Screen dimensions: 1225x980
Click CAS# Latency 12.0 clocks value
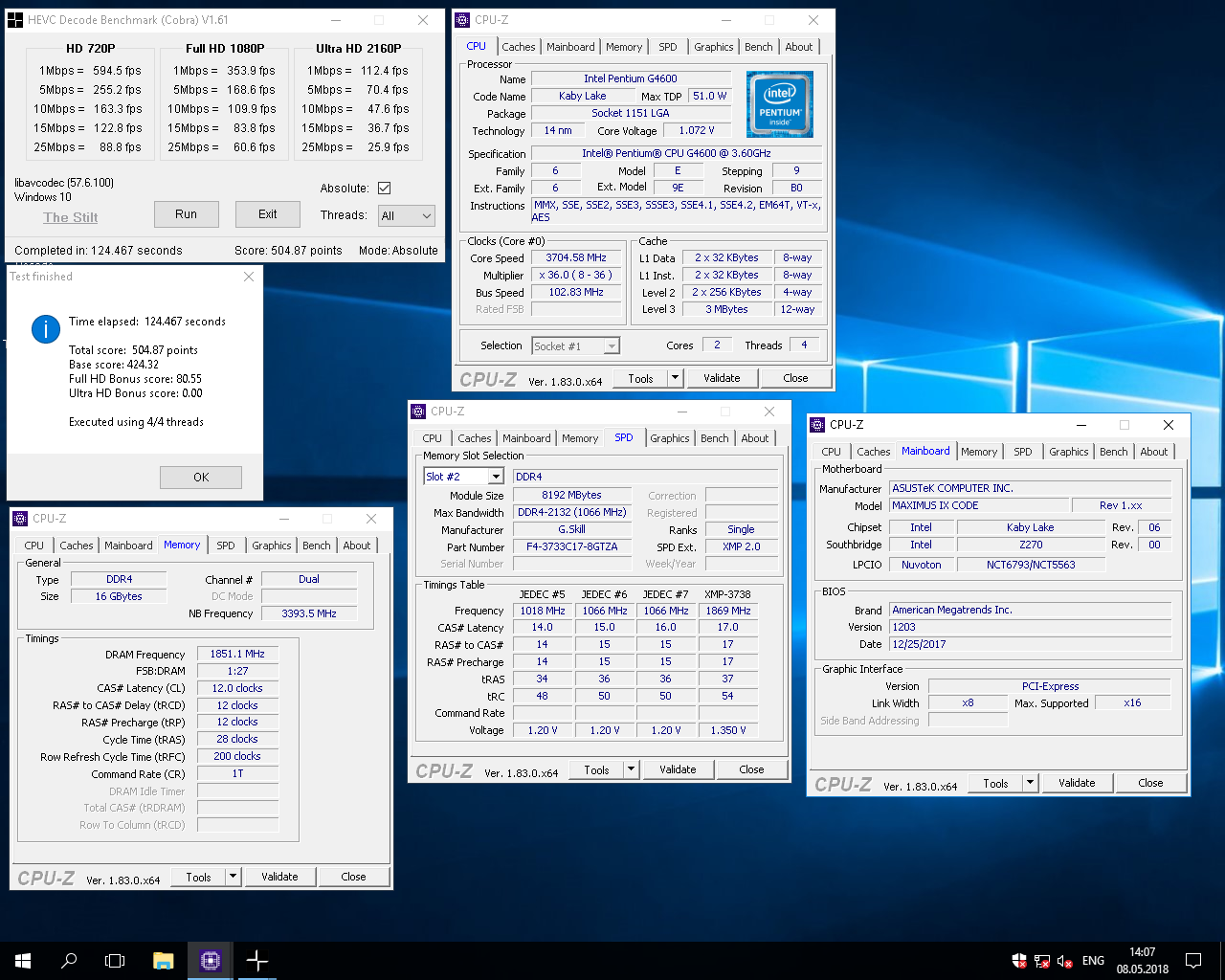(237, 688)
